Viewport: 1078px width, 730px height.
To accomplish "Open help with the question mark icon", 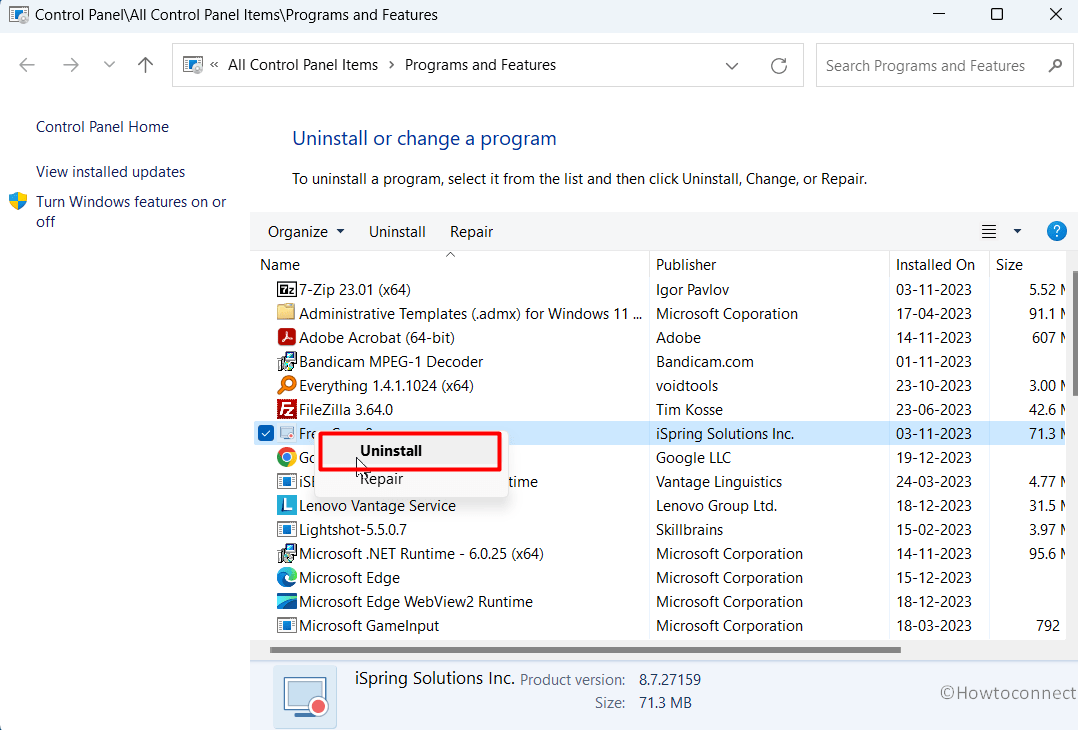I will click(x=1056, y=232).
